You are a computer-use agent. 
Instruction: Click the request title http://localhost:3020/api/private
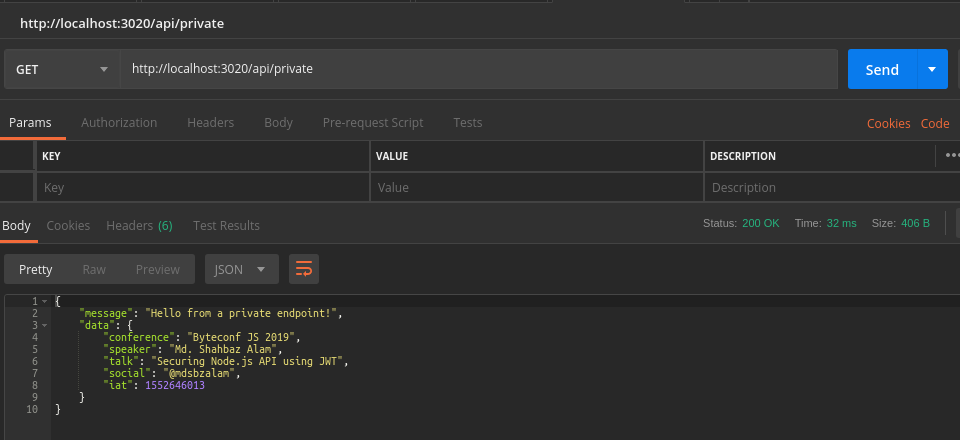pyautogui.click(x=122, y=23)
